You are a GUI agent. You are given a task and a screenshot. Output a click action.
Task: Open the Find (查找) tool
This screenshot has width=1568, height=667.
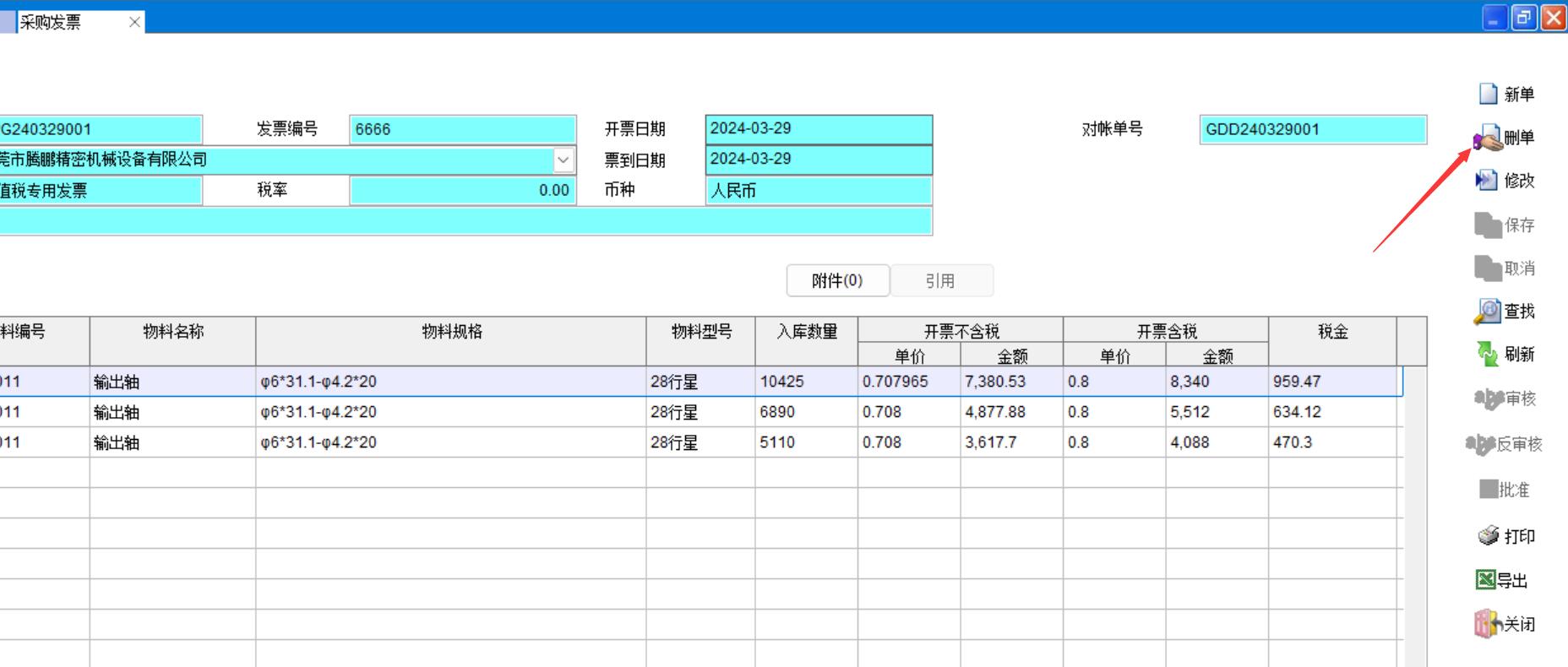pos(1488,312)
